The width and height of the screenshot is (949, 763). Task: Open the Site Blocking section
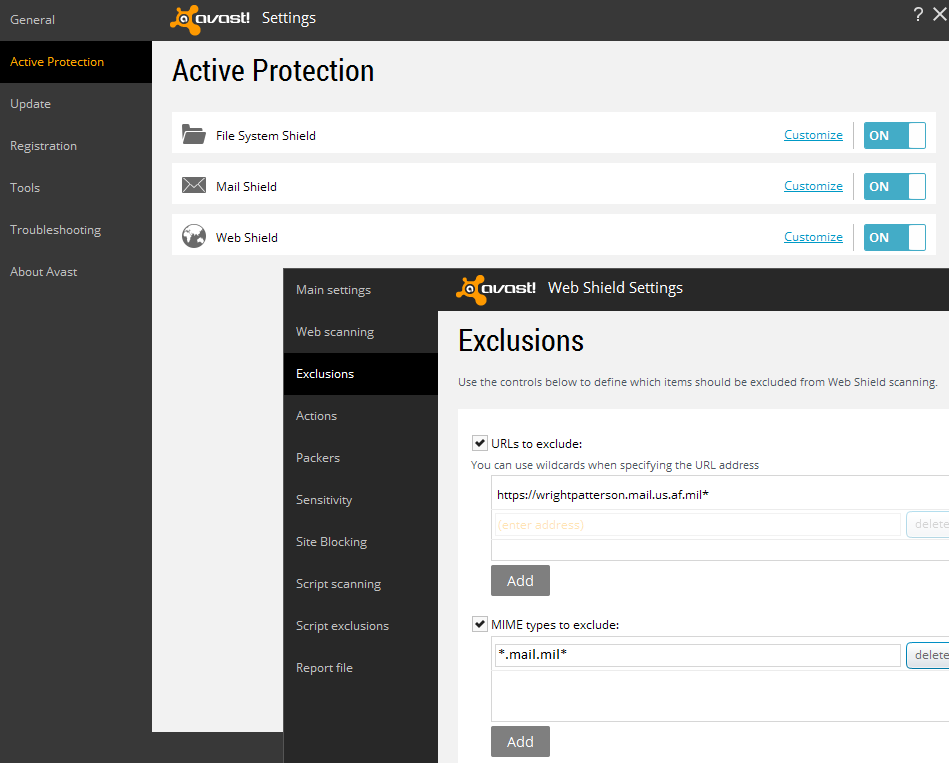(x=331, y=542)
